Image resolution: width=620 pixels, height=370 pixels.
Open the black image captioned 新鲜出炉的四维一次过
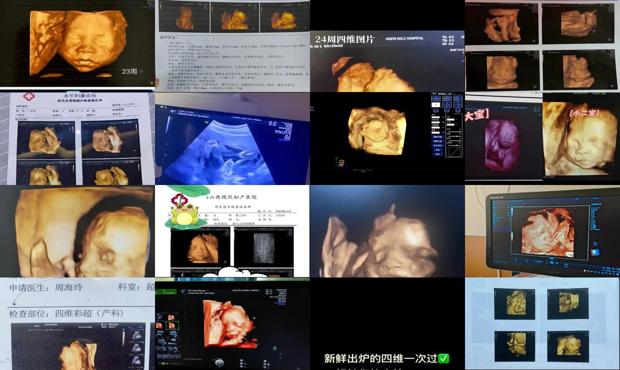[387, 324]
